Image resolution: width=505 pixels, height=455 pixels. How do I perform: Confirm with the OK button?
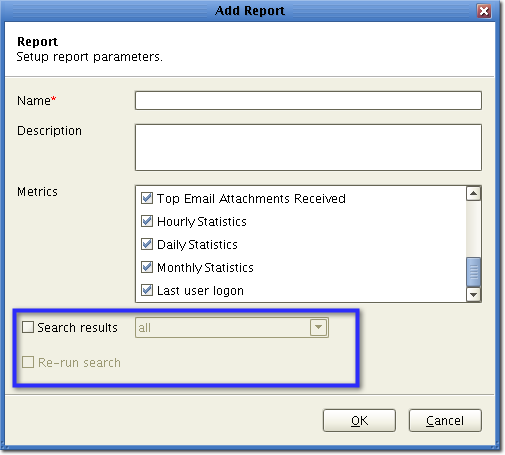tap(359, 421)
